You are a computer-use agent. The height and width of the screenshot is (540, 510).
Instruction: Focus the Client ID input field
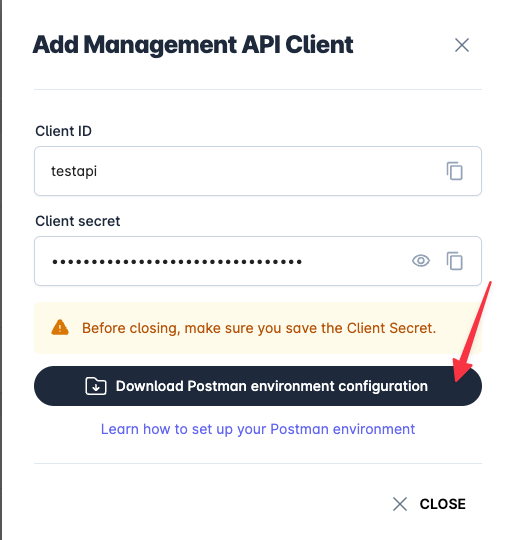258,171
